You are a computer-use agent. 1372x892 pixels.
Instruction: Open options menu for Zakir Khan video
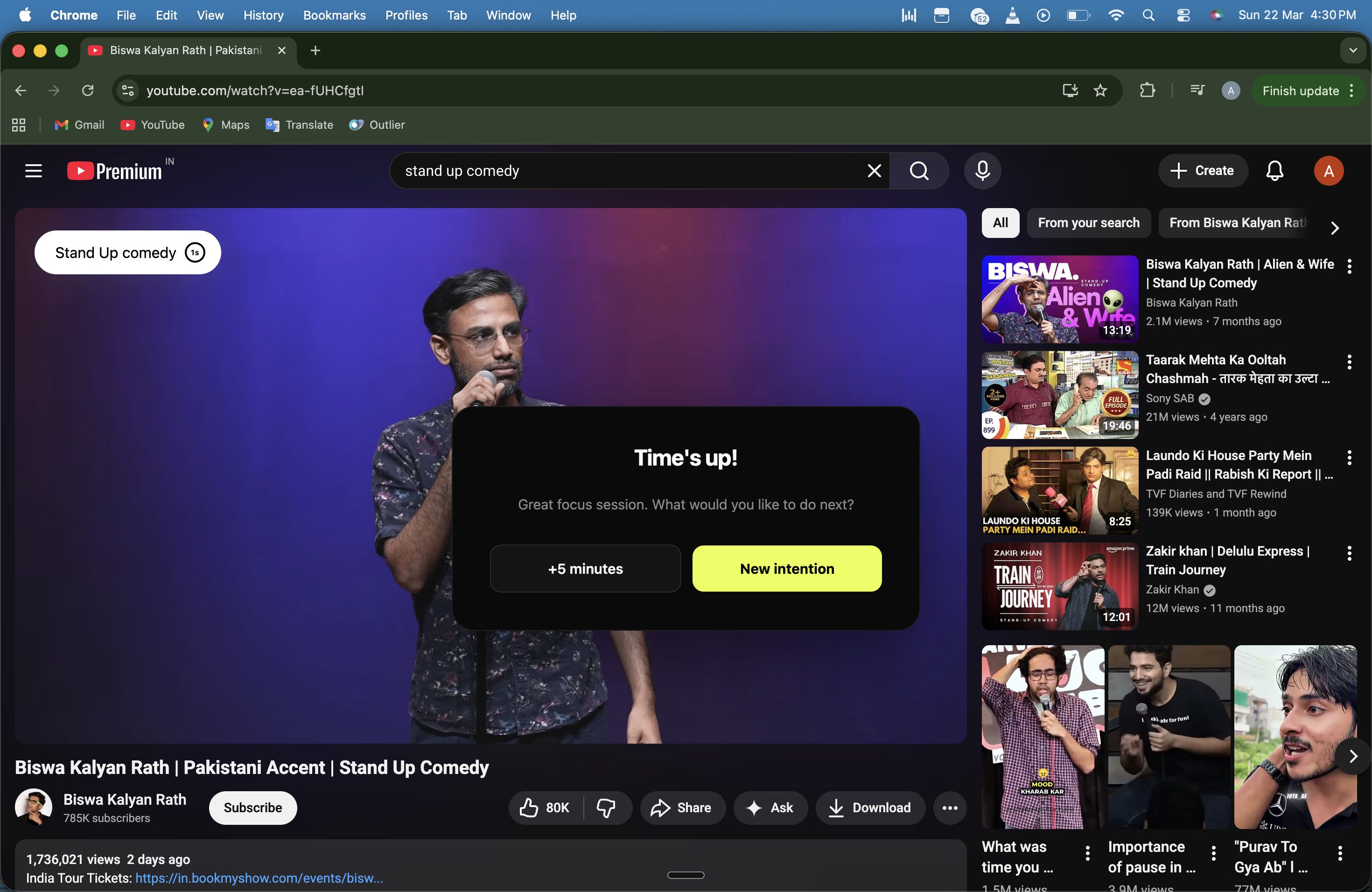coord(1349,553)
